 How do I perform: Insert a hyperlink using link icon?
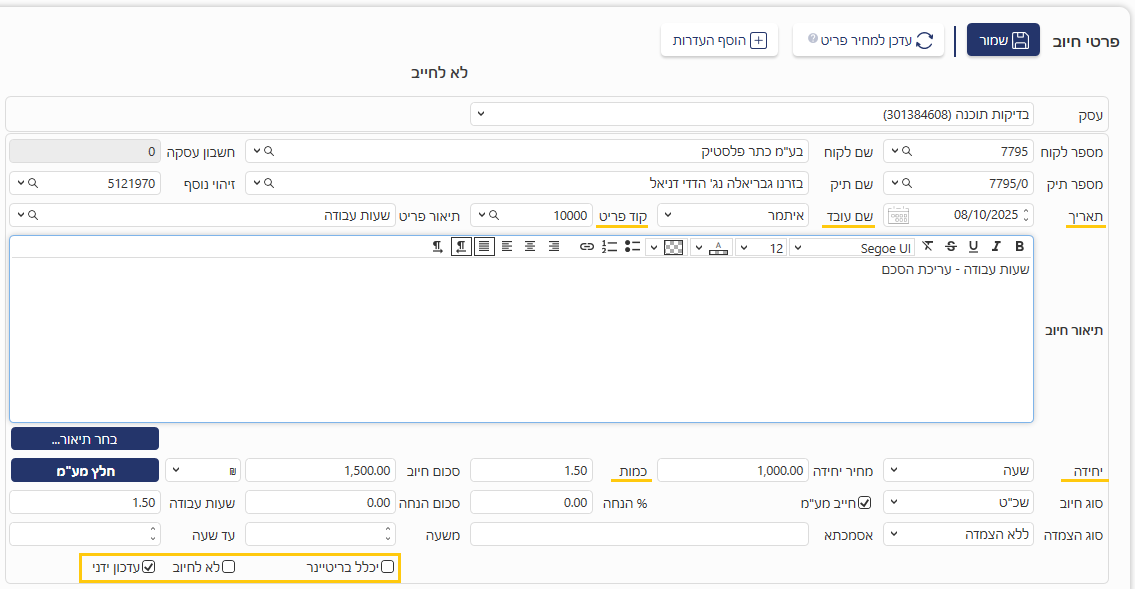(587, 247)
